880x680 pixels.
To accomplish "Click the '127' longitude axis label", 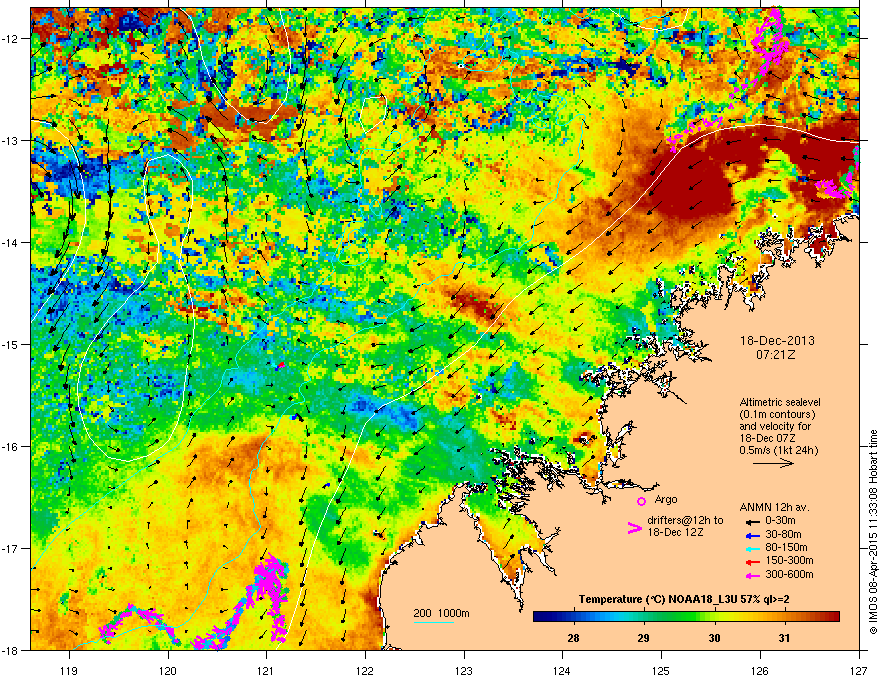I will 859,670.
